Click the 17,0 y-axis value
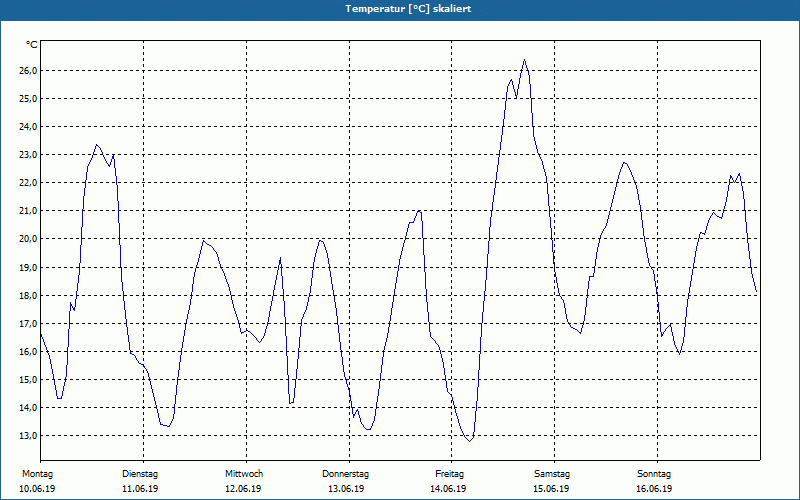 point(29,323)
